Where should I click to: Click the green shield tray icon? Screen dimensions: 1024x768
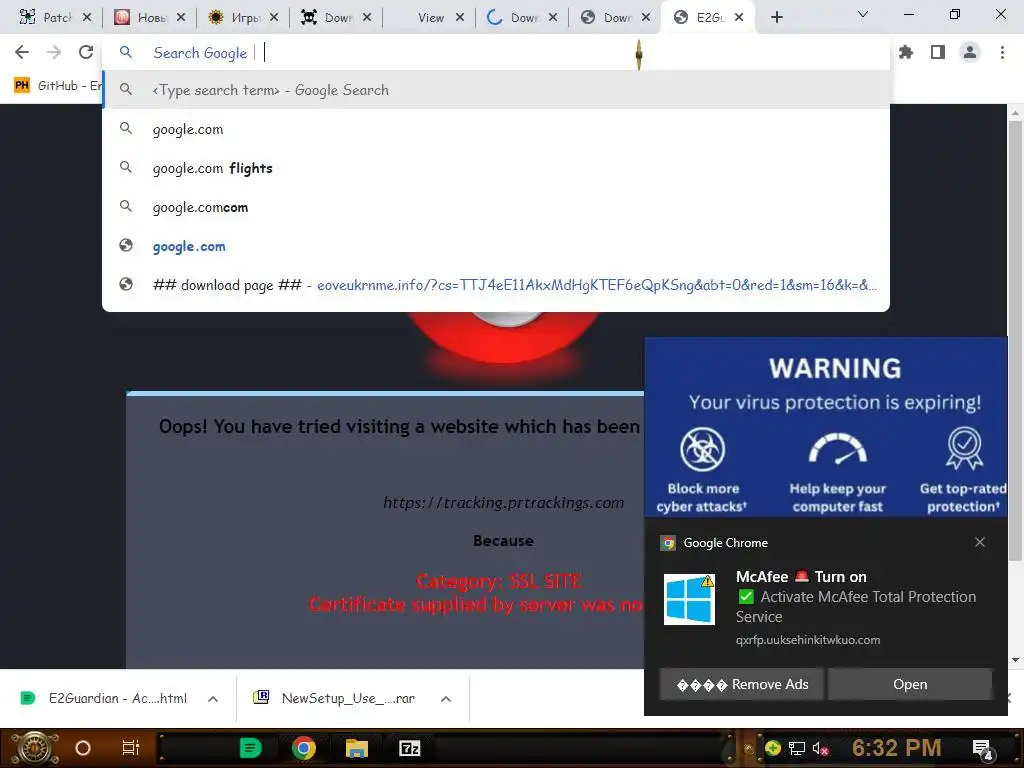[x=773, y=748]
